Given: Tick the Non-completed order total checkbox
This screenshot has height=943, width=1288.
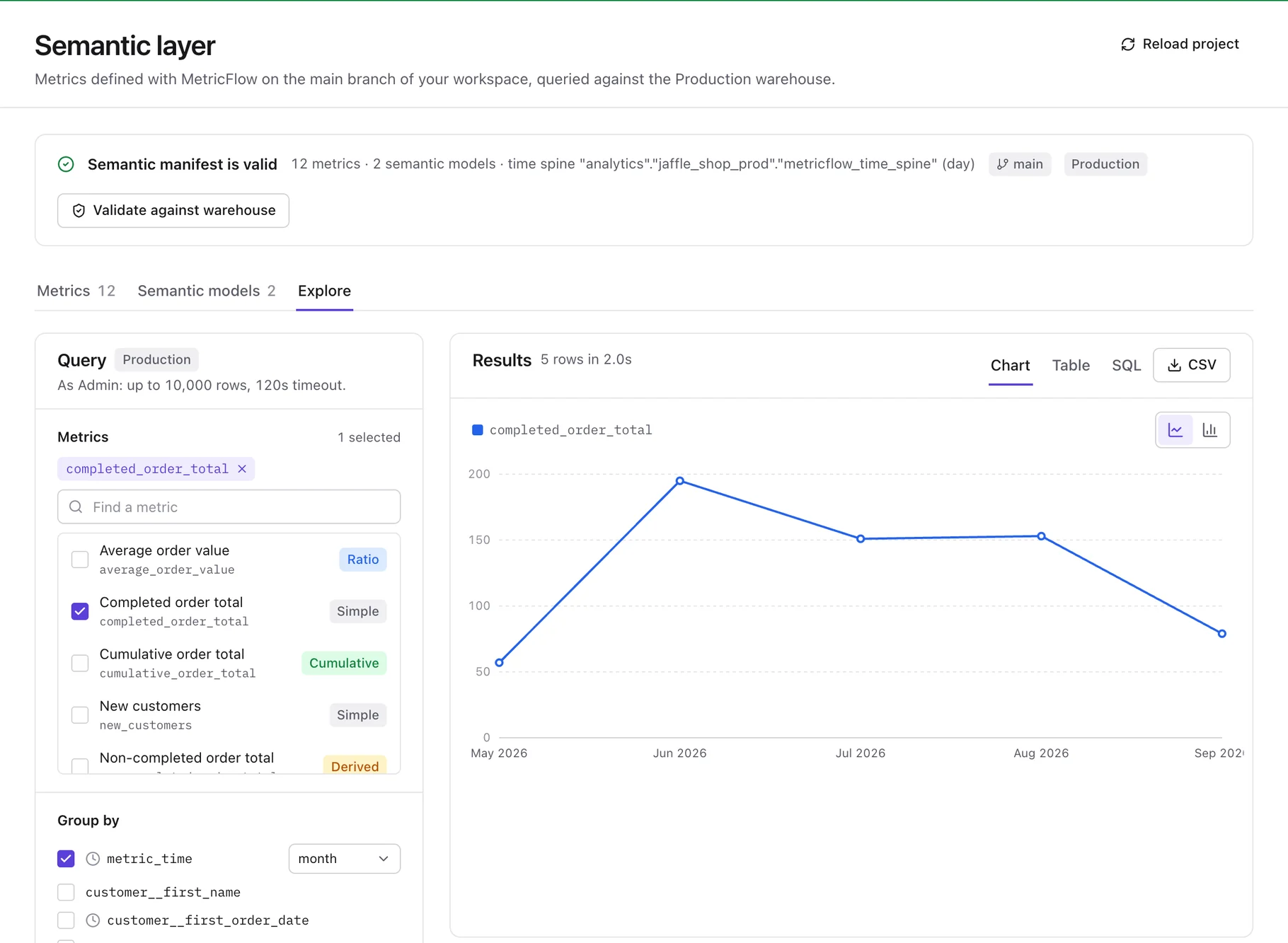Looking at the screenshot, I should 80,766.
